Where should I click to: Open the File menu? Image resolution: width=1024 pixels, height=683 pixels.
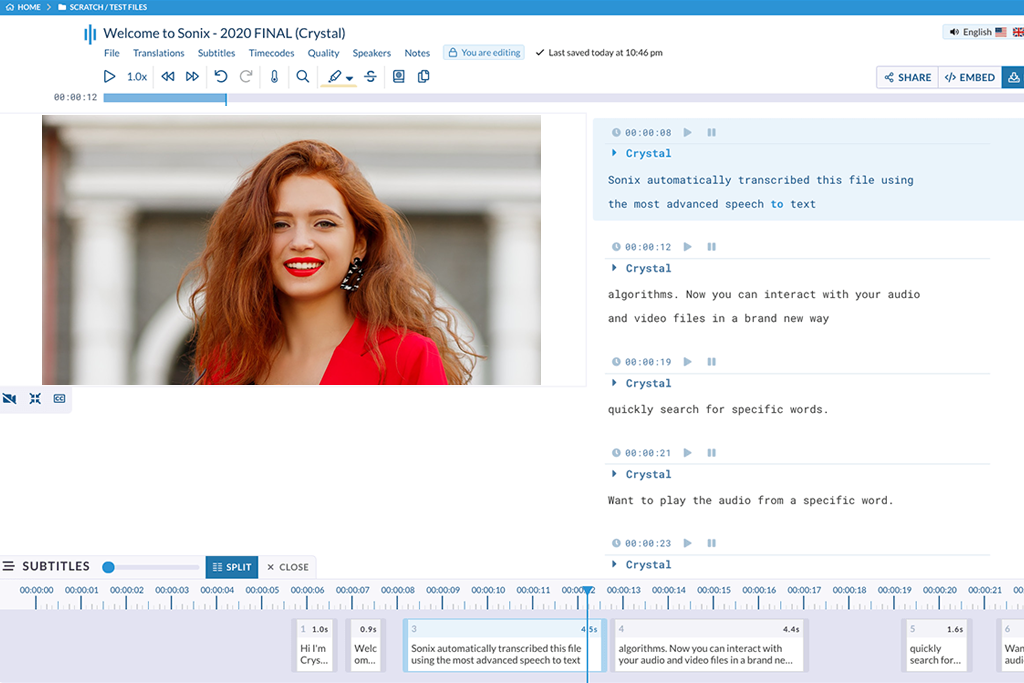112,53
